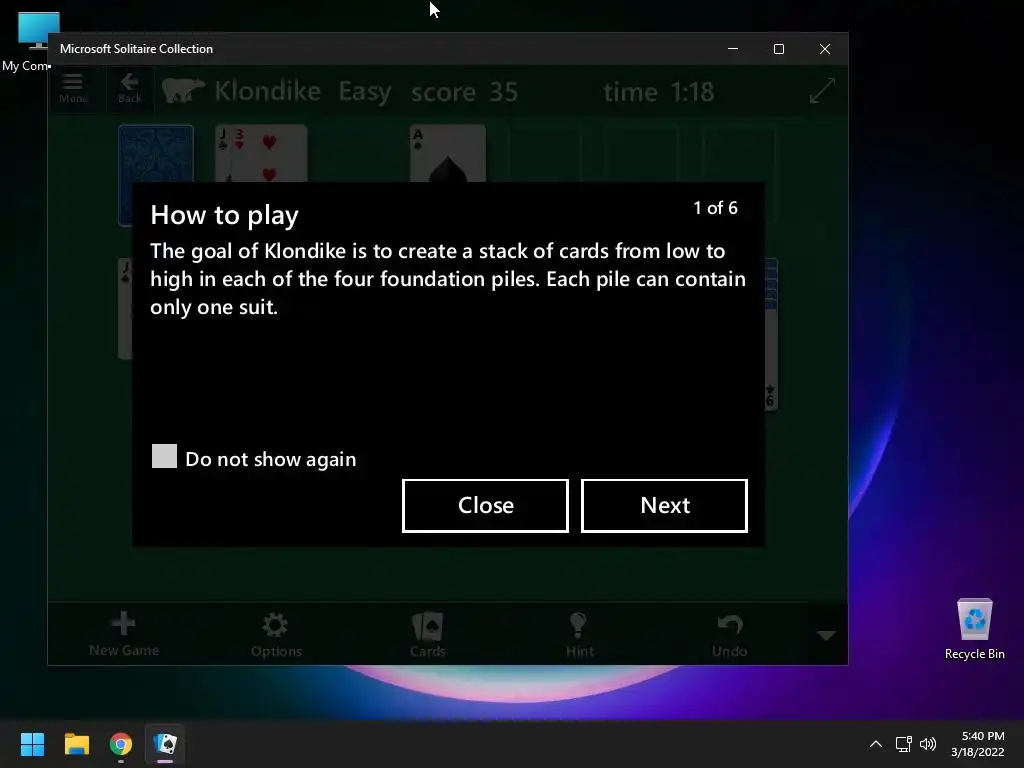Show hidden tray icons chevron
Viewport: 1024px width, 768px height.
(876, 744)
